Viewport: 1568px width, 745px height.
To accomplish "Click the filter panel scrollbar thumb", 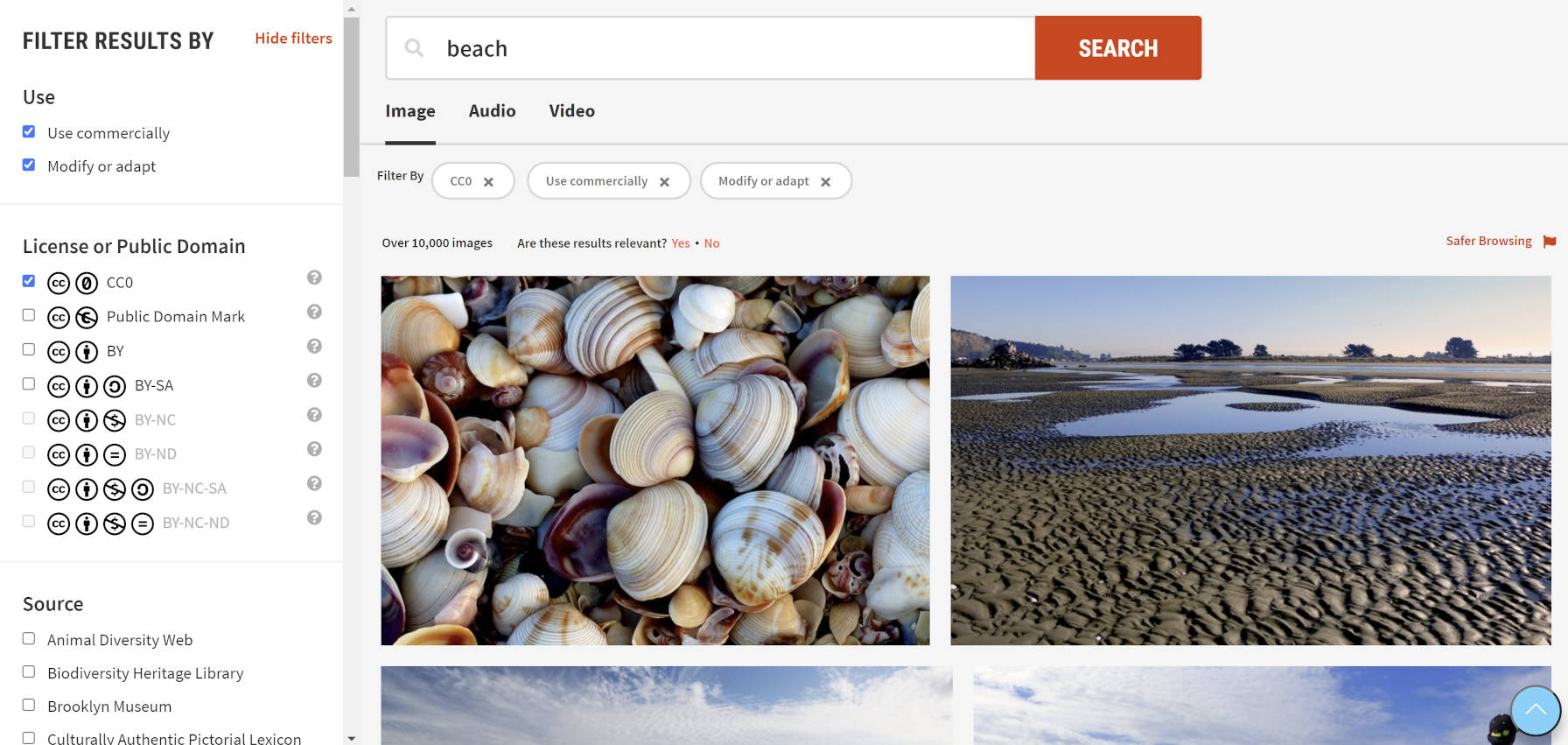I will pos(352,96).
